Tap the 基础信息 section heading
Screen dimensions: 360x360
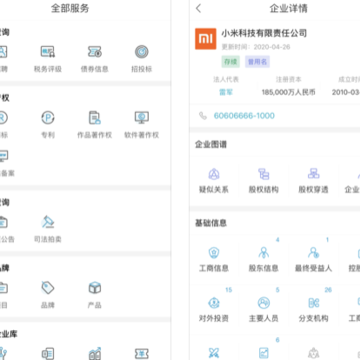click(211, 223)
